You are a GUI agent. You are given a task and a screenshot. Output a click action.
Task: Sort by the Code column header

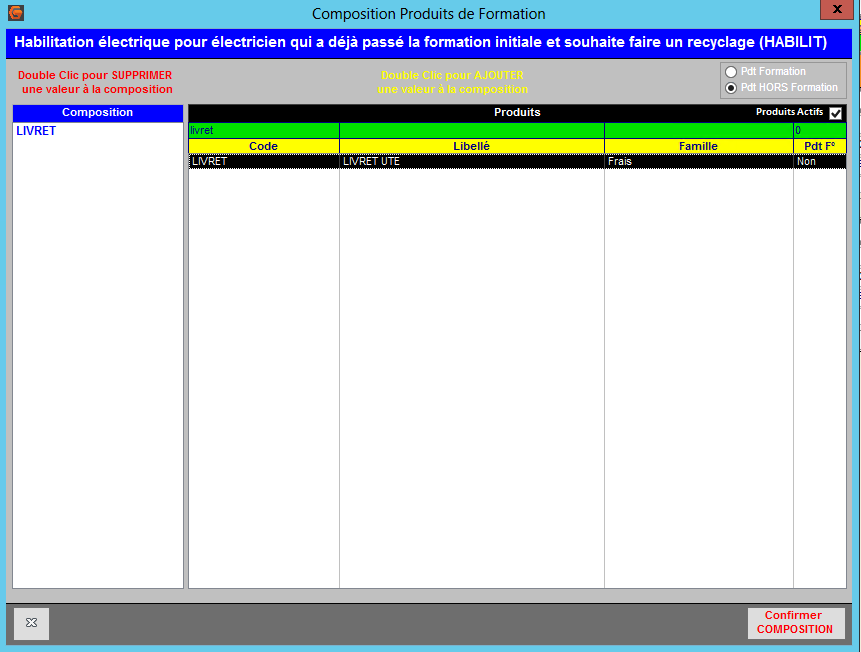(x=263, y=146)
